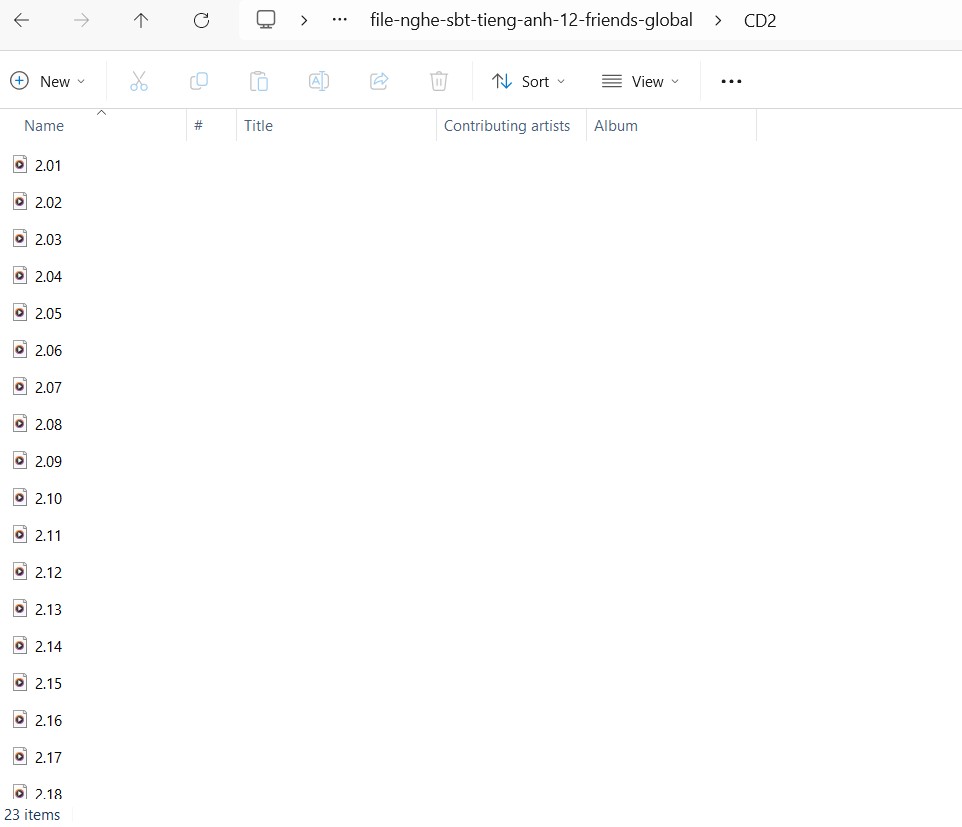Click the Share icon in toolbar
Screen dimensions: 962x827
(x=379, y=81)
